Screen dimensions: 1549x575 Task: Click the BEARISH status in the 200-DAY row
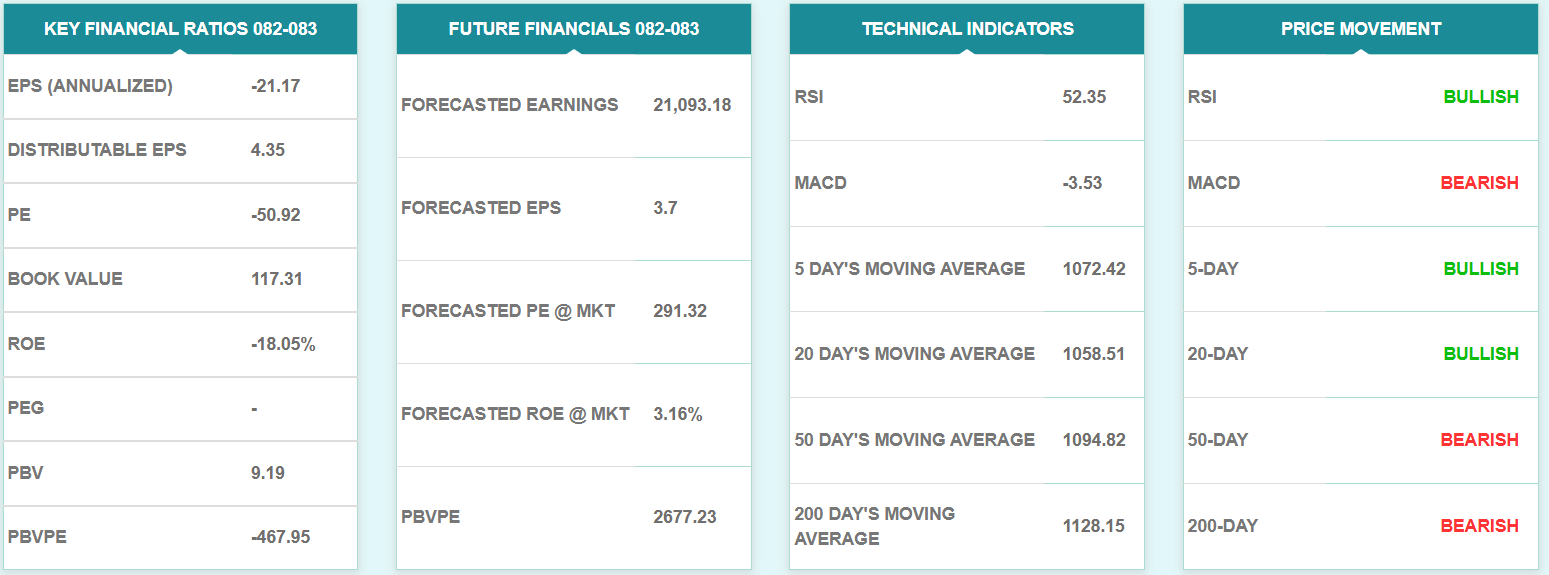click(x=1479, y=526)
